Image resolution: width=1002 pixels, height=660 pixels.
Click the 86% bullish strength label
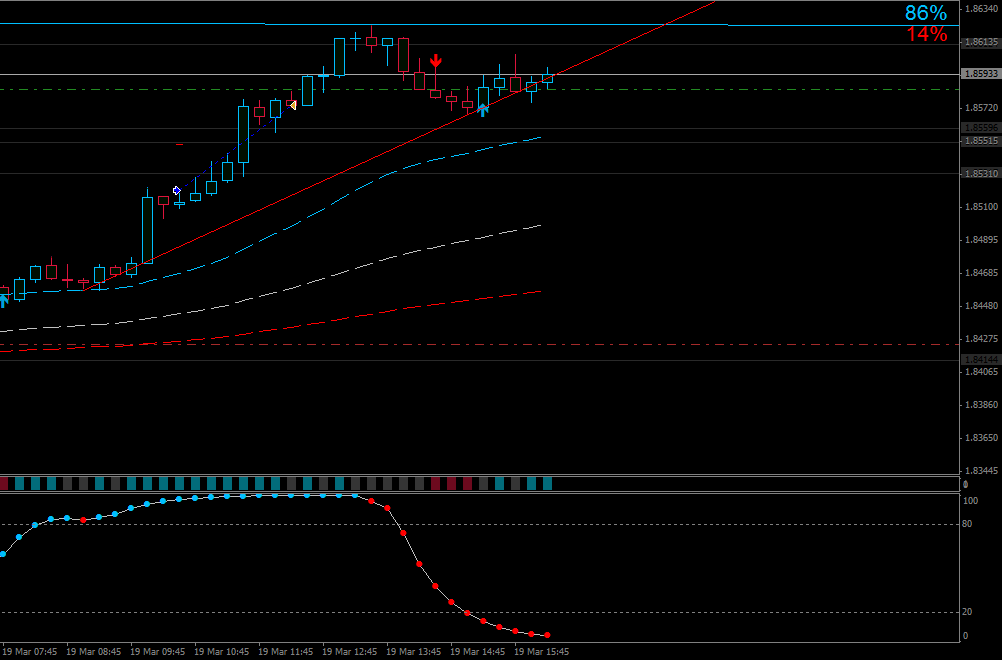point(926,13)
